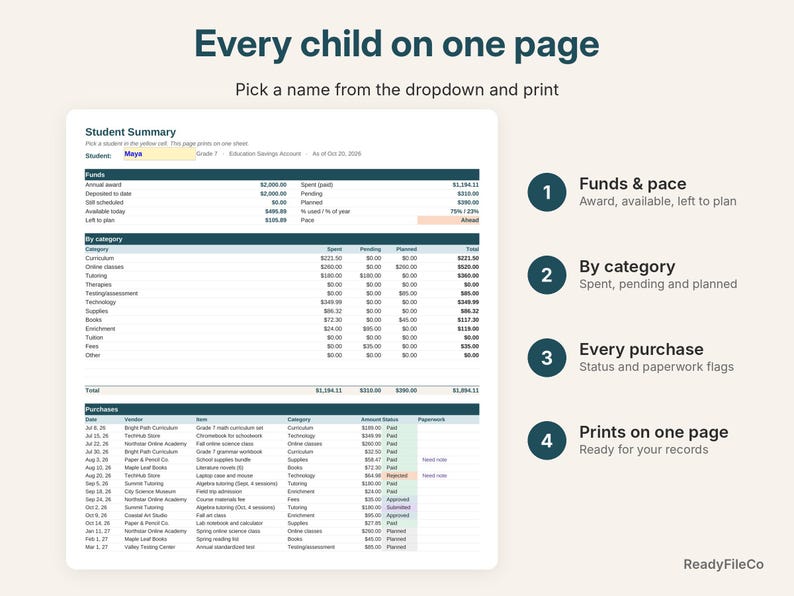Viewport: 794px width, 596px height.
Task: Select the Annual award $2,000.00 value
Action: click(273, 185)
